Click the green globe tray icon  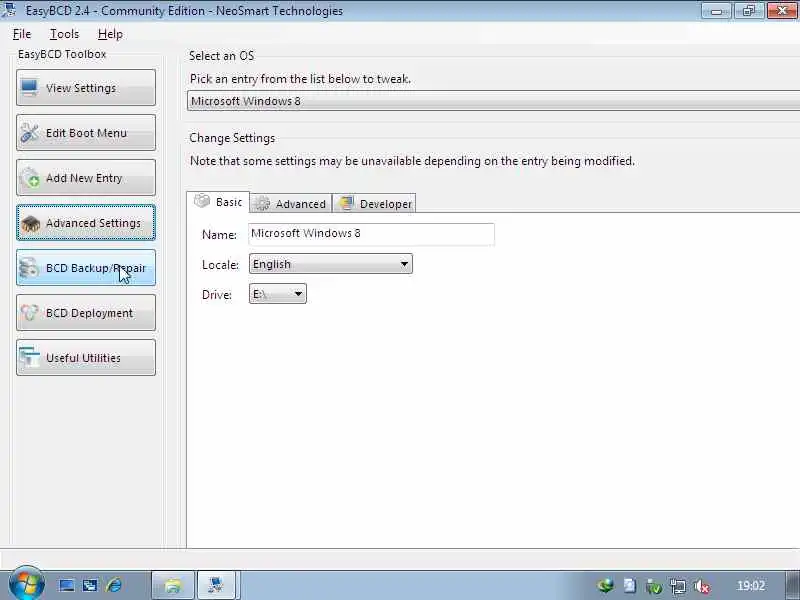tap(606, 586)
